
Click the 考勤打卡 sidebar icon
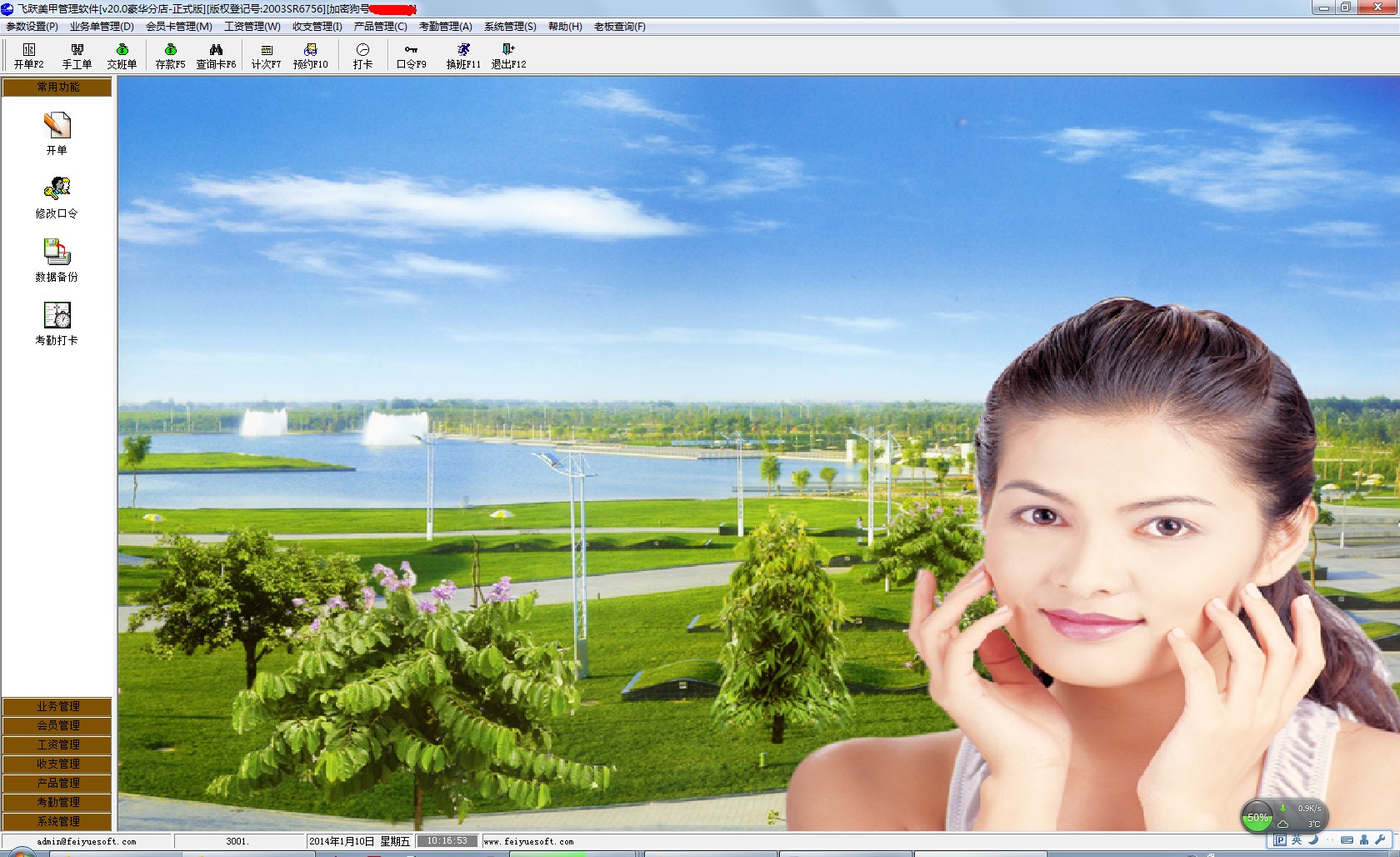point(57,323)
